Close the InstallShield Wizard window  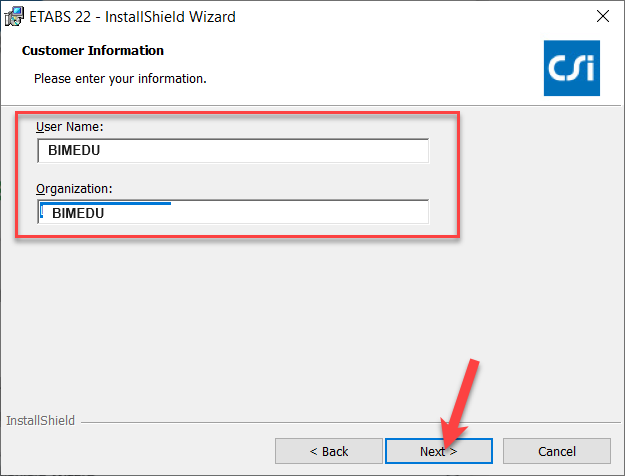(602, 16)
